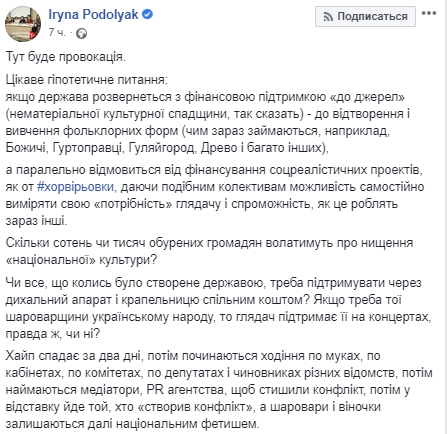This screenshot has width=447, height=434.
Task: Click the line "Цікаве гіпотетичне питання:"
Action: (x=87, y=80)
